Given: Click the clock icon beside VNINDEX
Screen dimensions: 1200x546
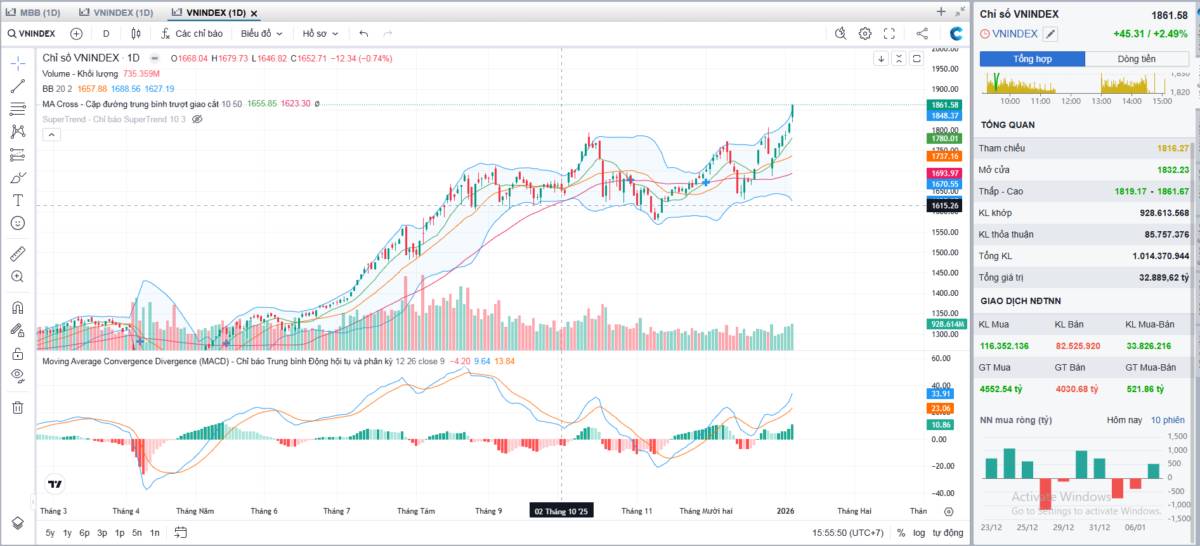Looking at the screenshot, I should (986, 33).
